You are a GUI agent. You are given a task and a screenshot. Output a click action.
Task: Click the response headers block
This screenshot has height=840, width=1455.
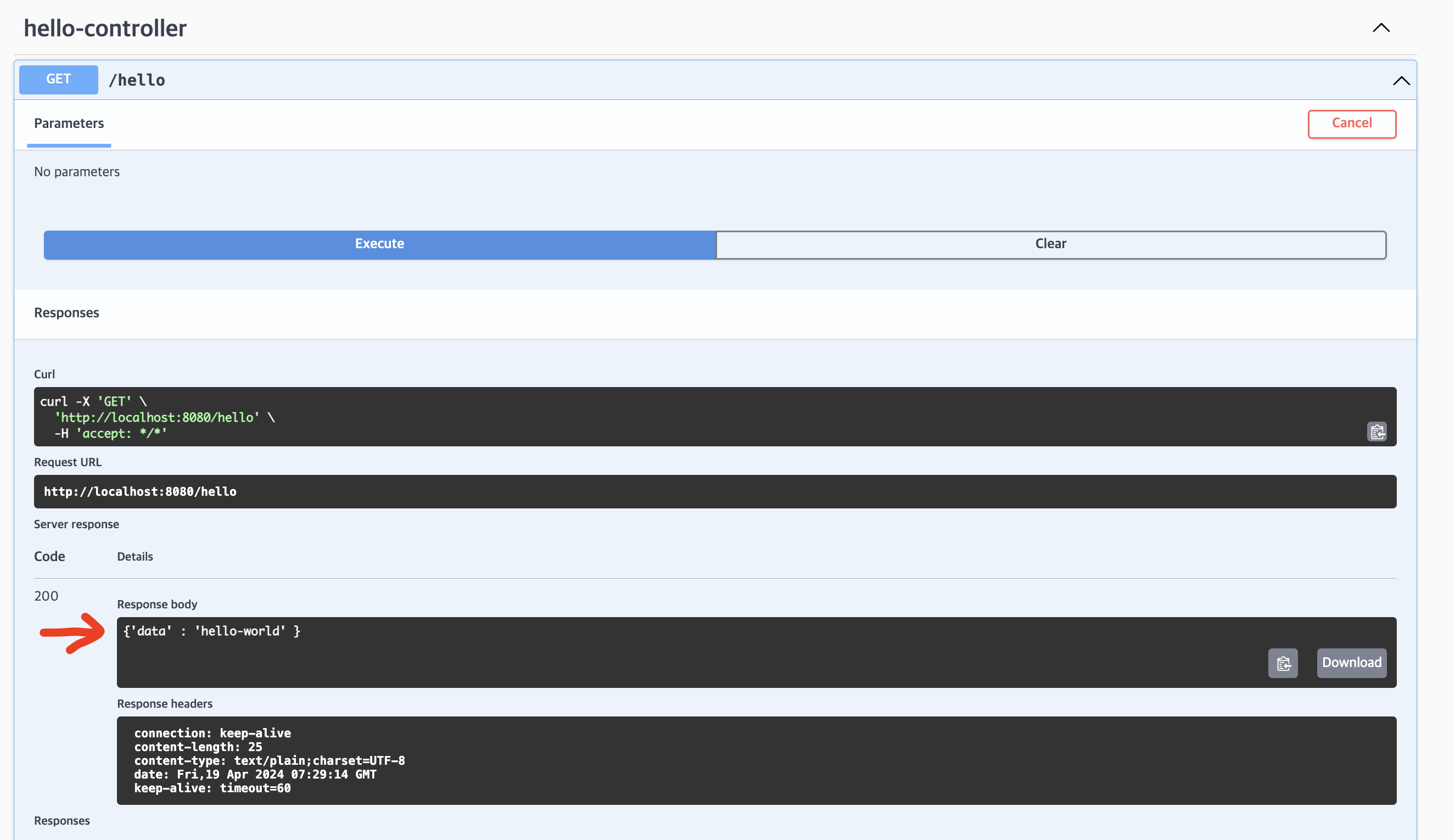756,760
